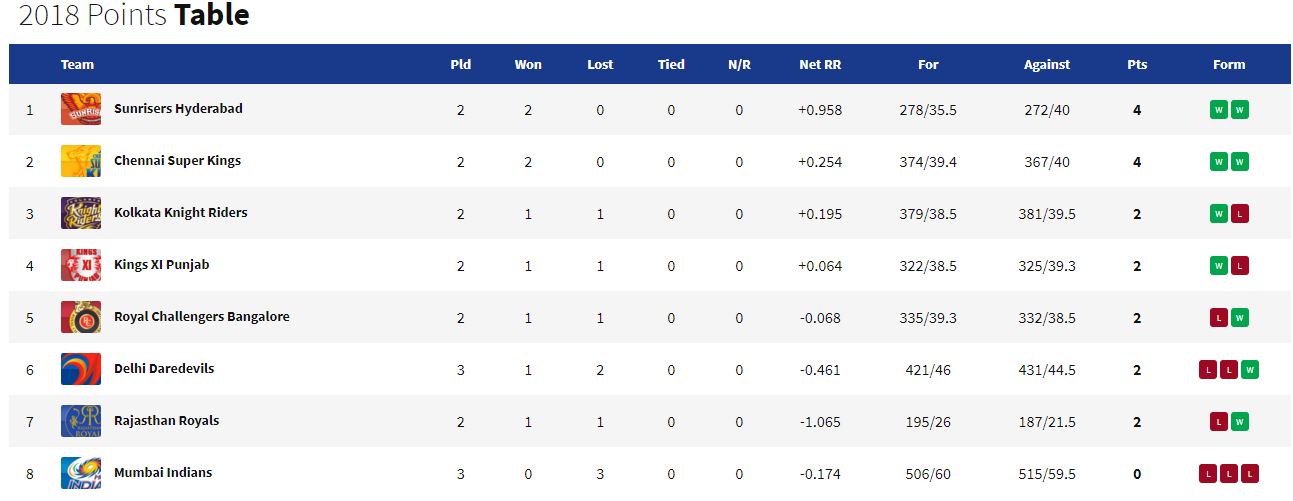The width and height of the screenshot is (1293, 501).
Task: Click Kolkata Knight Riders' red L form badge
Action: [x=1240, y=214]
